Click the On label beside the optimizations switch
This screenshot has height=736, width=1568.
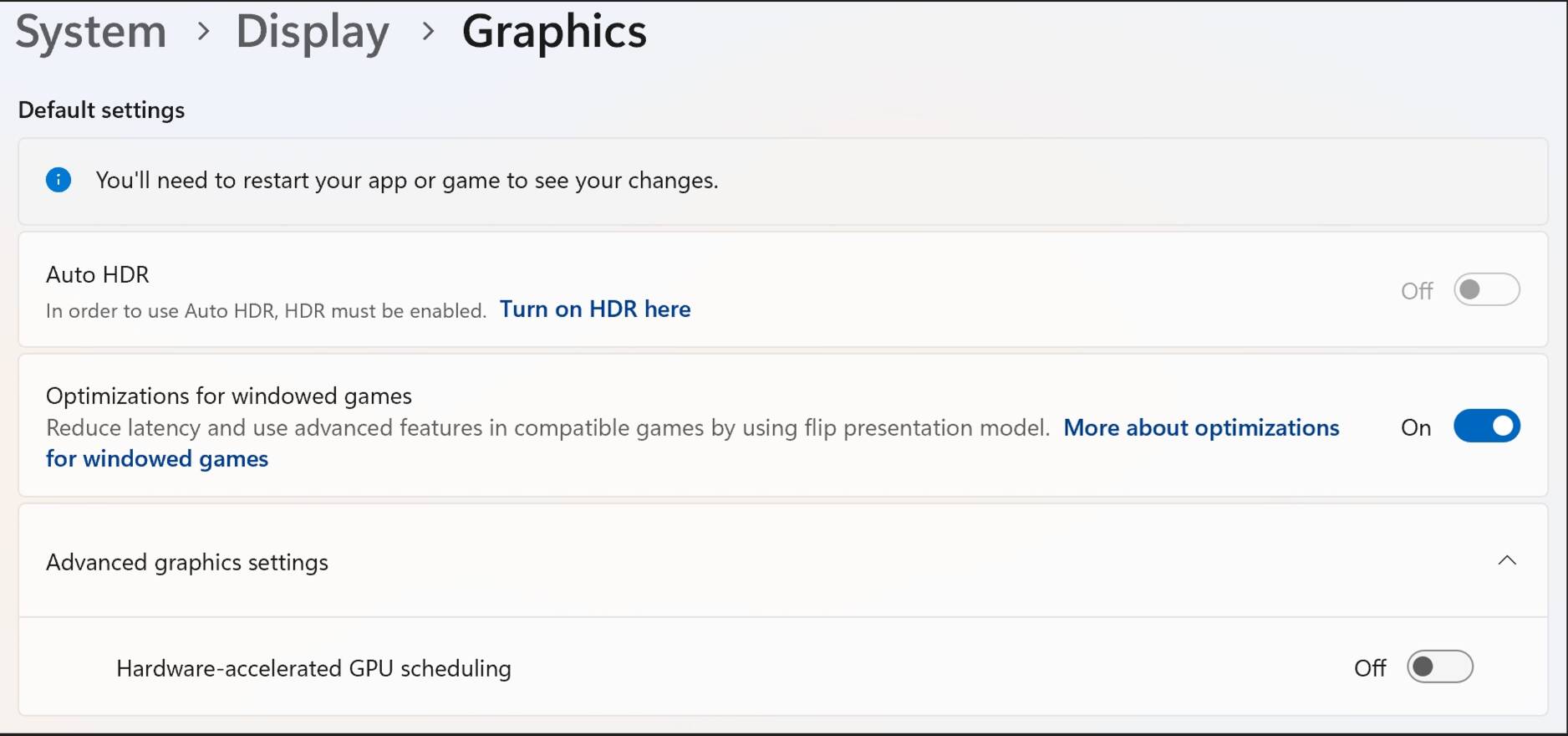[1416, 427]
